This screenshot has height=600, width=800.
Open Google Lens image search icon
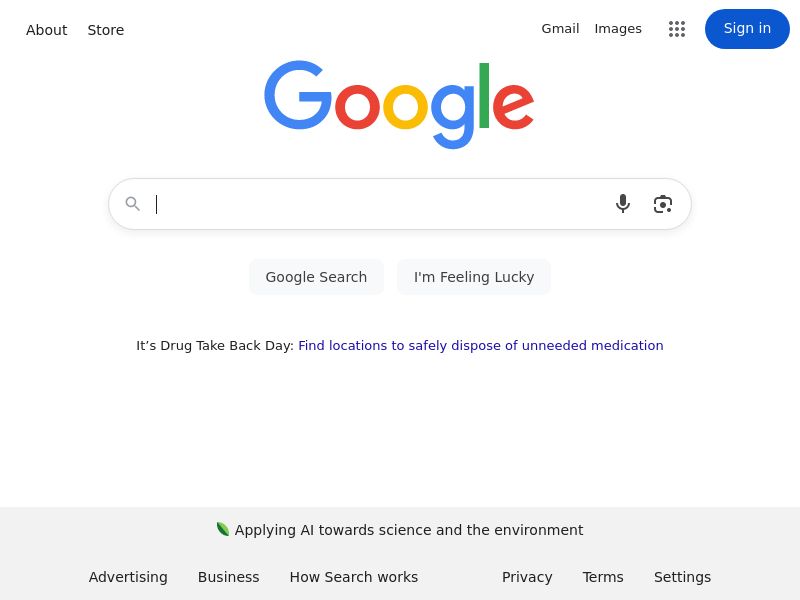pyautogui.click(x=663, y=204)
